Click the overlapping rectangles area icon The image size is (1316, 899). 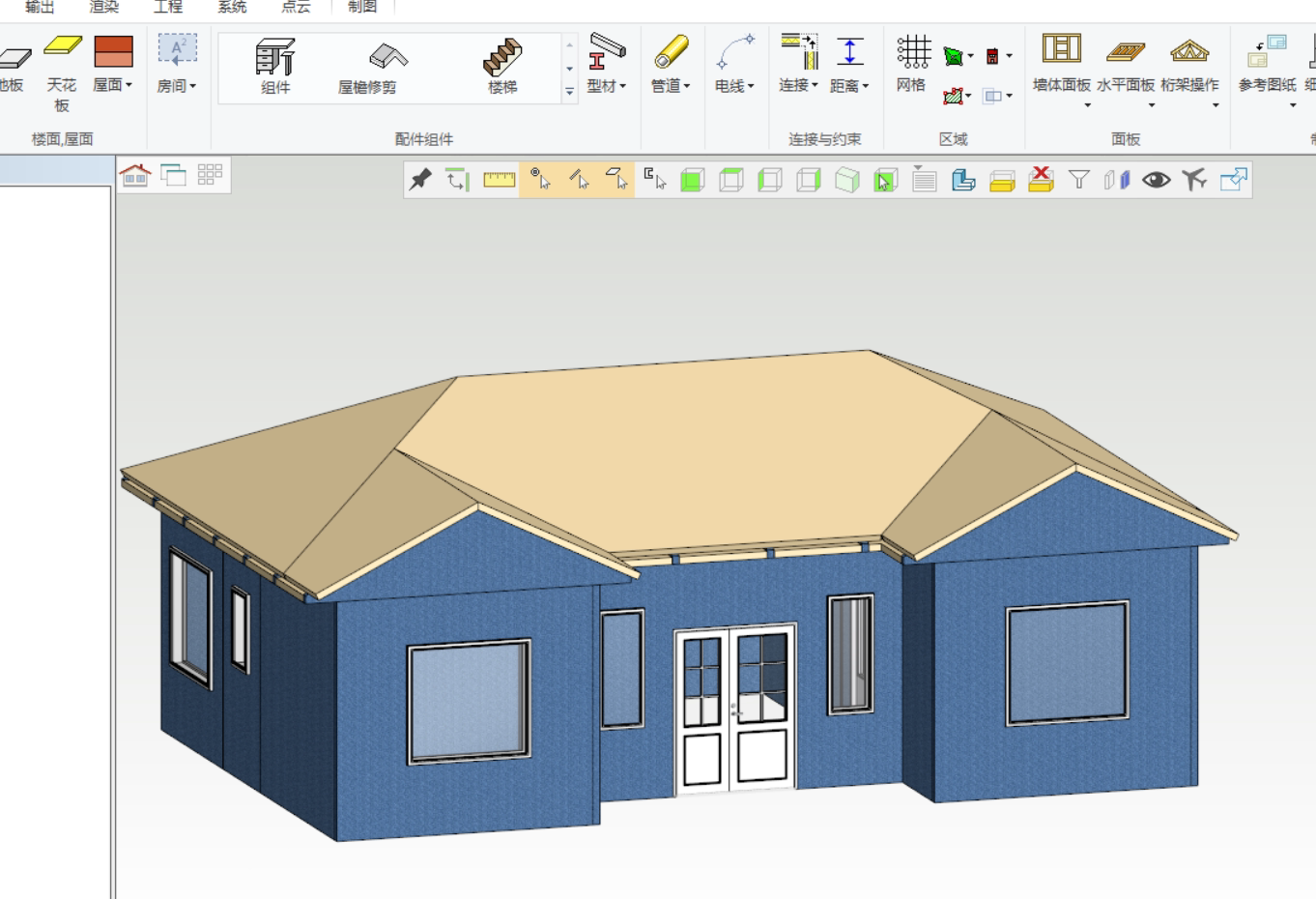click(992, 96)
